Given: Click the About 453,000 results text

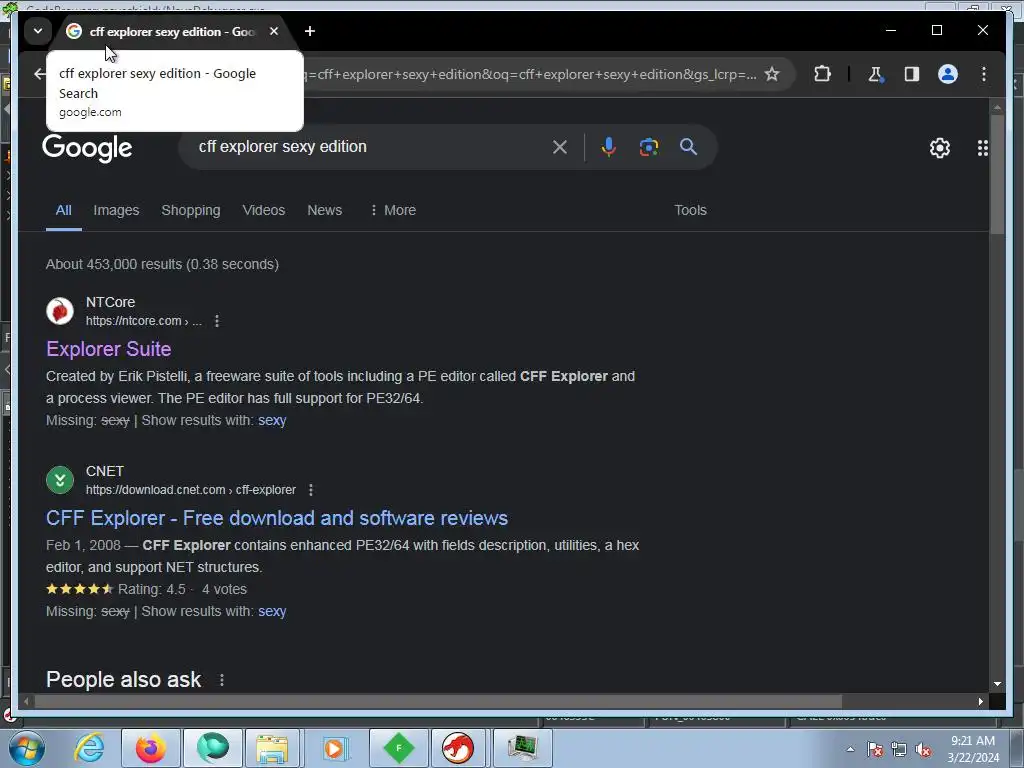Looking at the screenshot, I should click(162, 264).
